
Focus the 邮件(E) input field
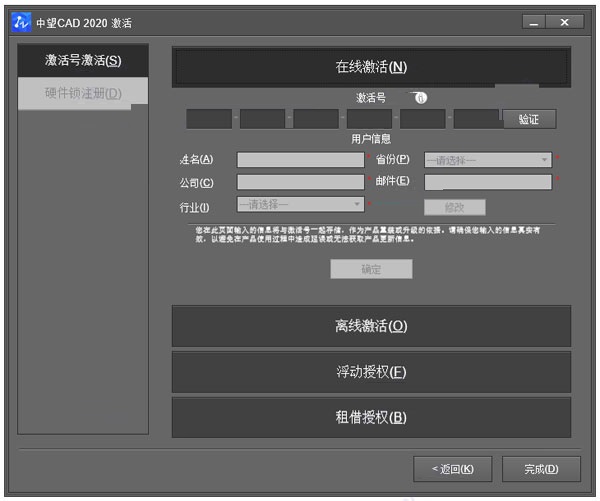[x=488, y=182]
